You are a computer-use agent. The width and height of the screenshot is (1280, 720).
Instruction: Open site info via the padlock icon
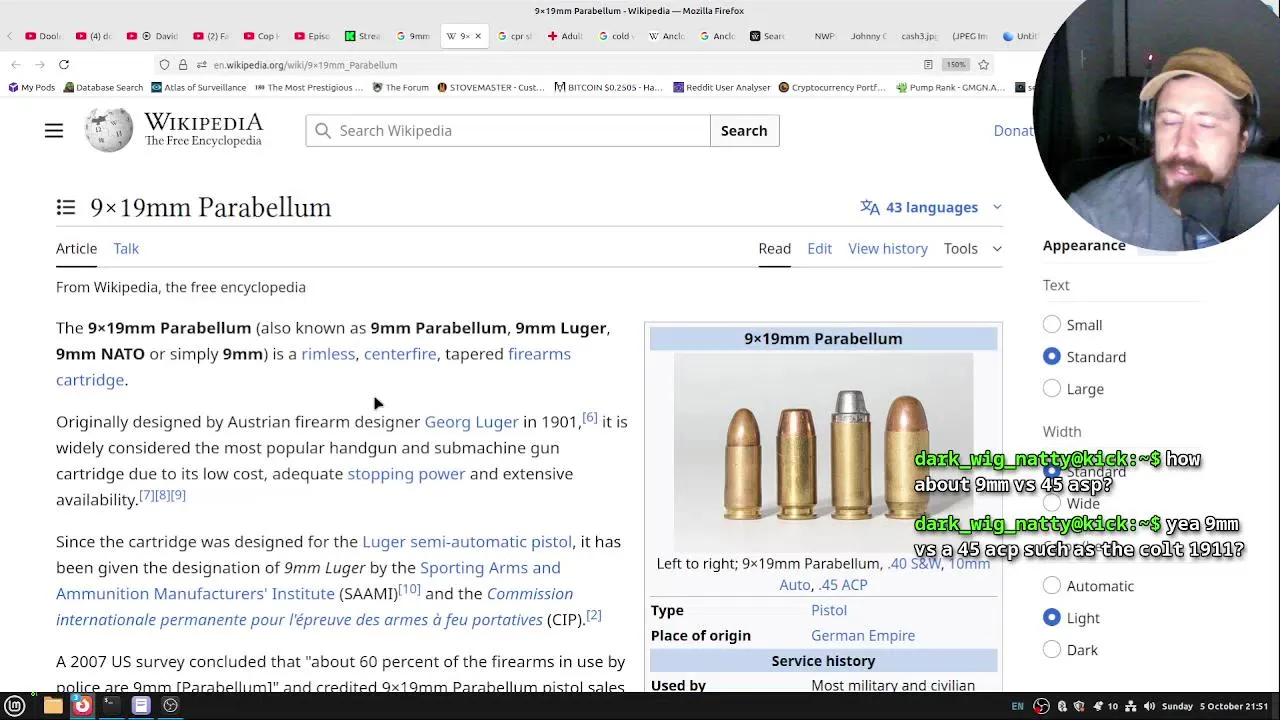click(183, 65)
